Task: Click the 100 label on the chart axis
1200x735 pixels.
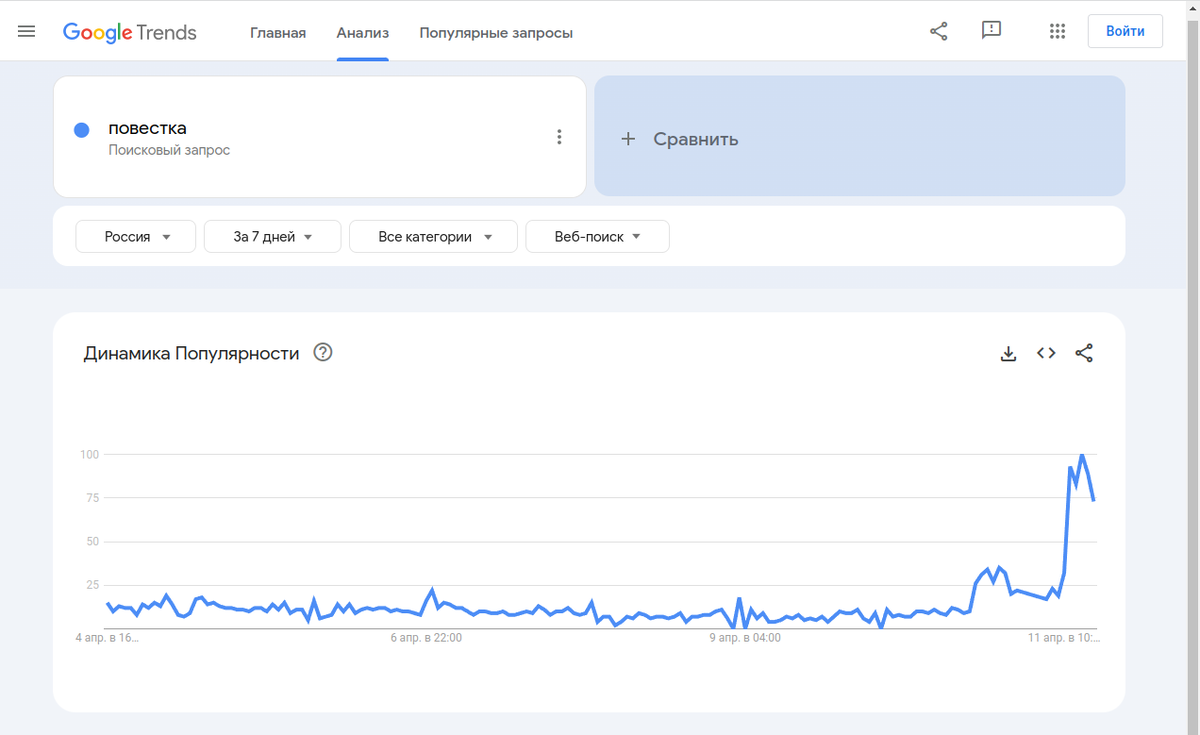Action: pyautogui.click(x=90, y=455)
